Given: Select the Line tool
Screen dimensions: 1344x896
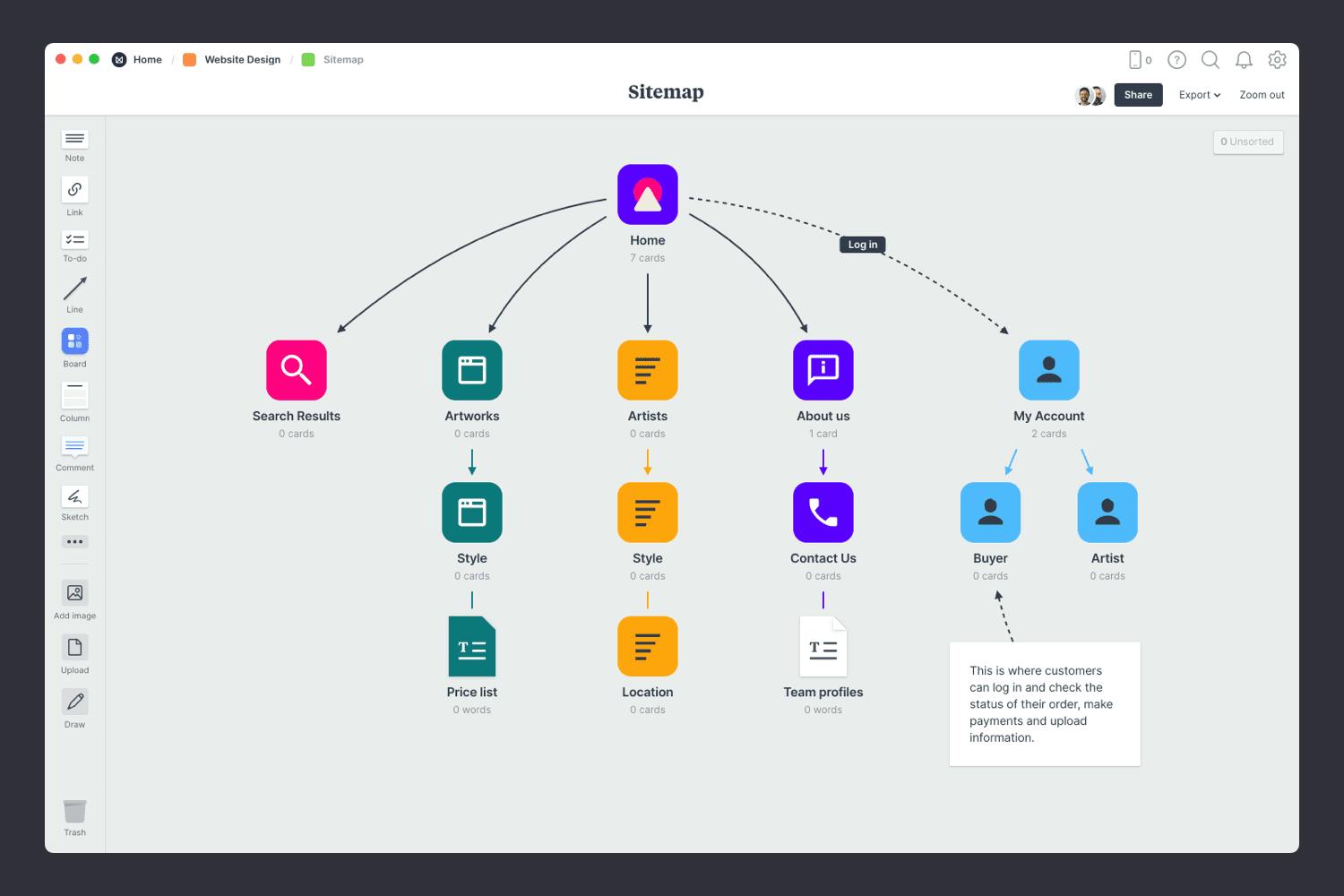Looking at the screenshot, I should (74, 291).
